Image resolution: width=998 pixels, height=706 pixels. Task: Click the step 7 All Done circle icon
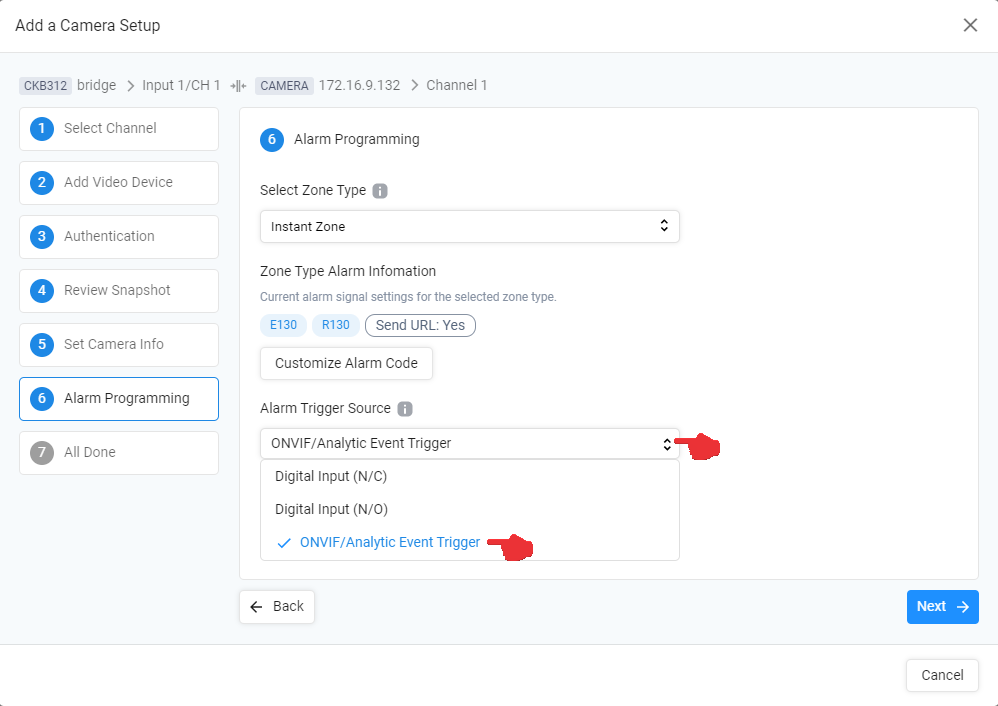(42, 453)
